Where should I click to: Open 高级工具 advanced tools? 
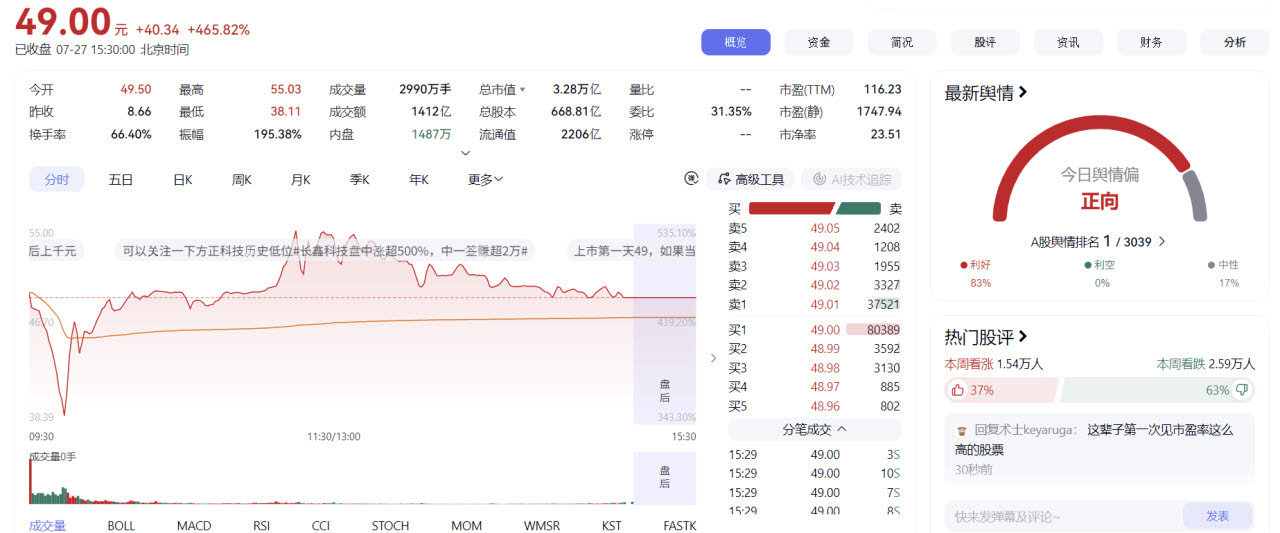pos(751,179)
